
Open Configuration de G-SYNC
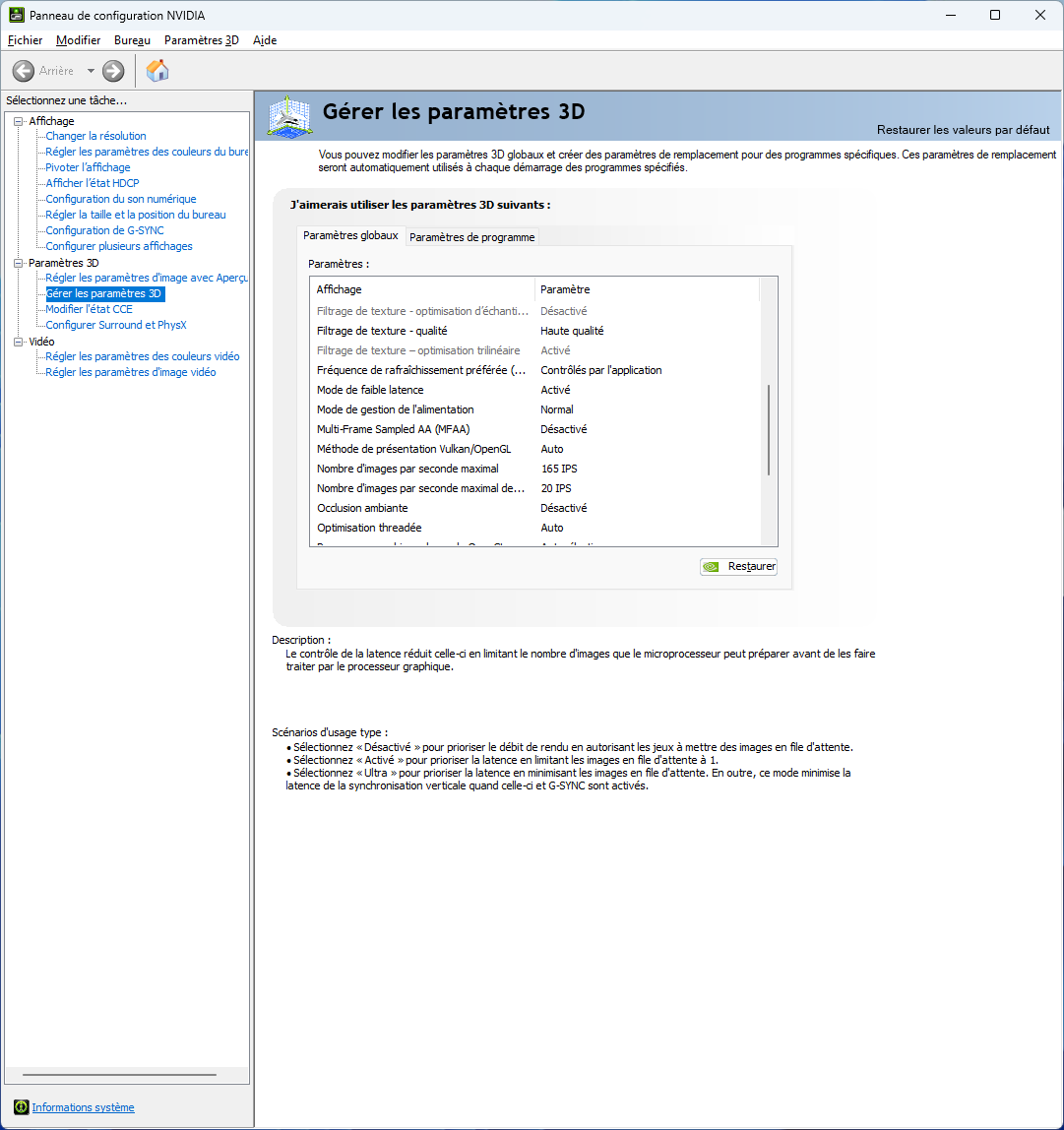[104, 230]
